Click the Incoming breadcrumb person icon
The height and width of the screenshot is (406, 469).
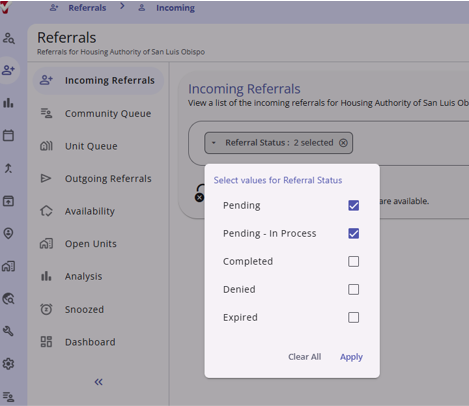(142, 8)
